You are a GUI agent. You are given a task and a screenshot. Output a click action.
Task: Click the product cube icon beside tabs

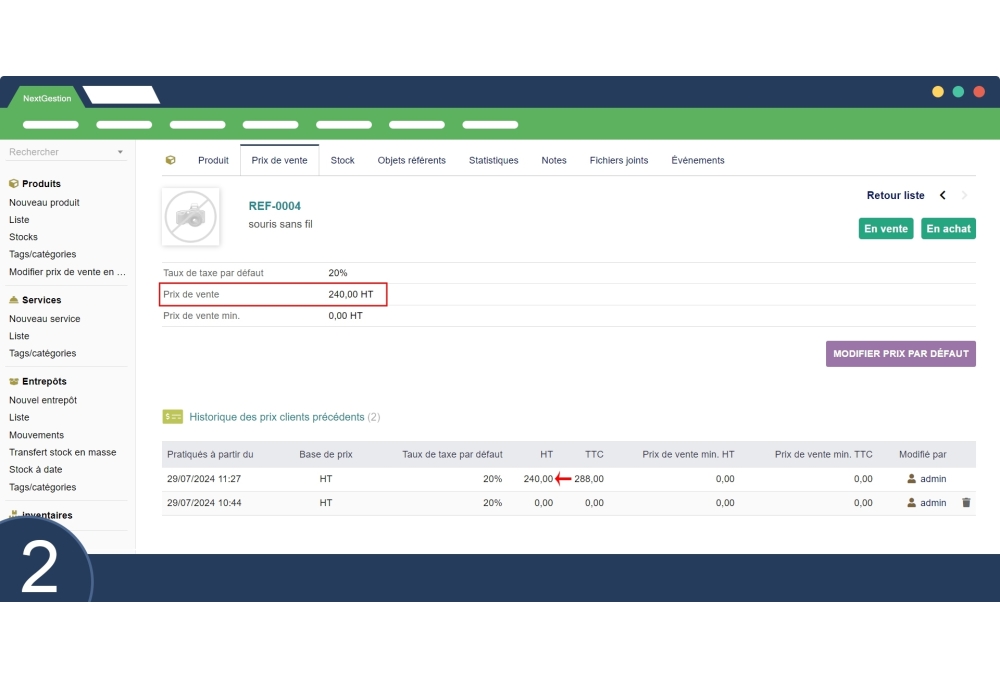170,160
